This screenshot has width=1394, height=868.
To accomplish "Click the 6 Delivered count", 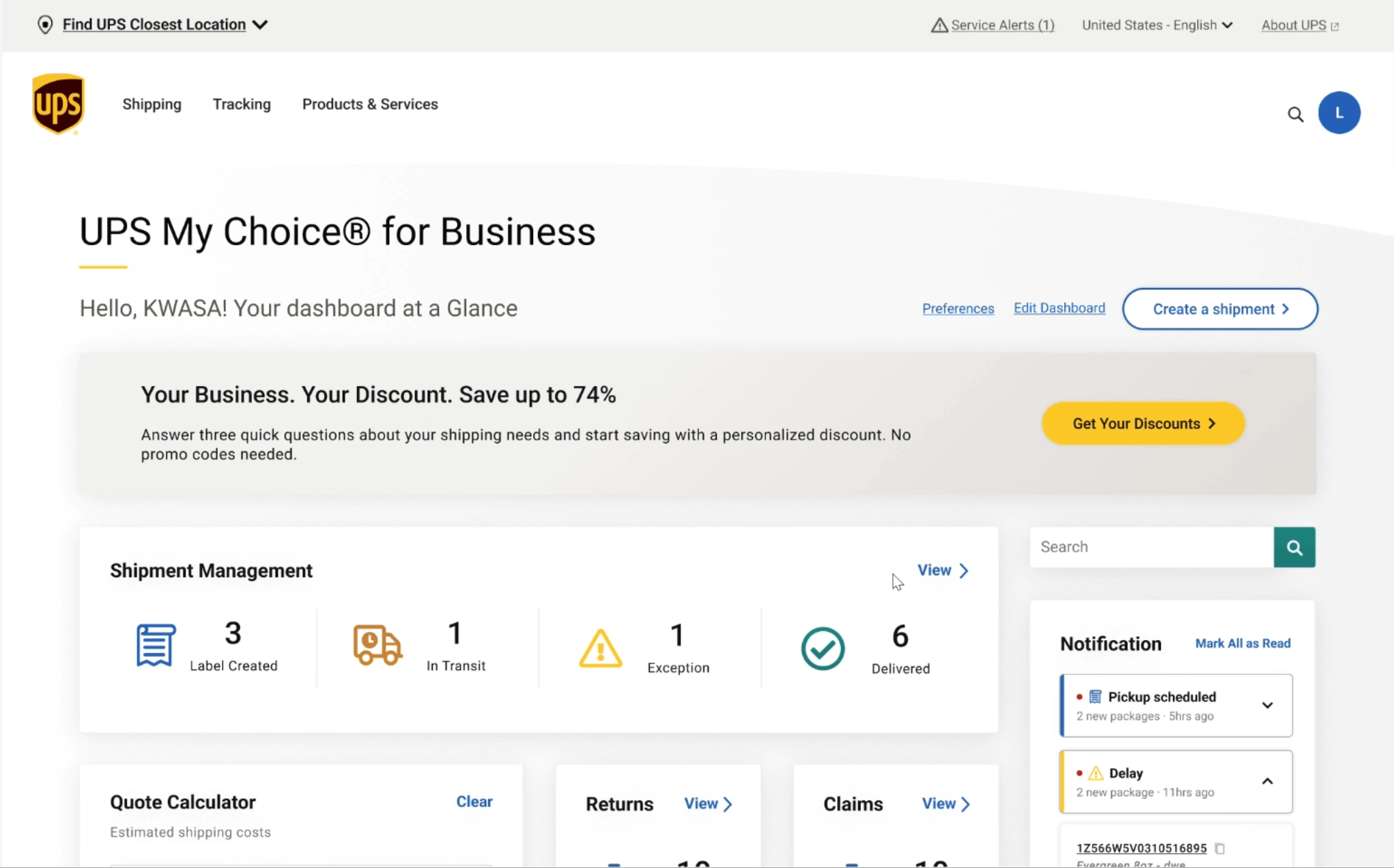I will pyautogui.click(x=900, y=636).
